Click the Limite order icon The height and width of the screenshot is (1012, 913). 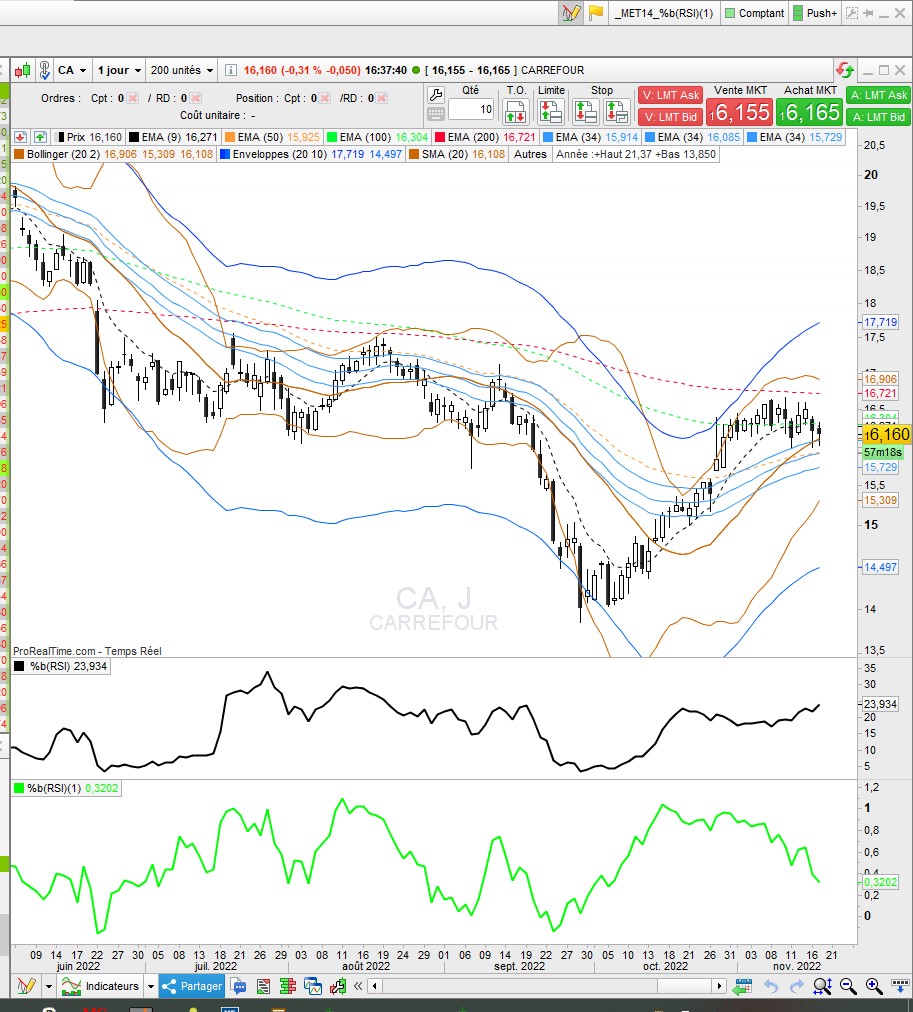(550, 112)
